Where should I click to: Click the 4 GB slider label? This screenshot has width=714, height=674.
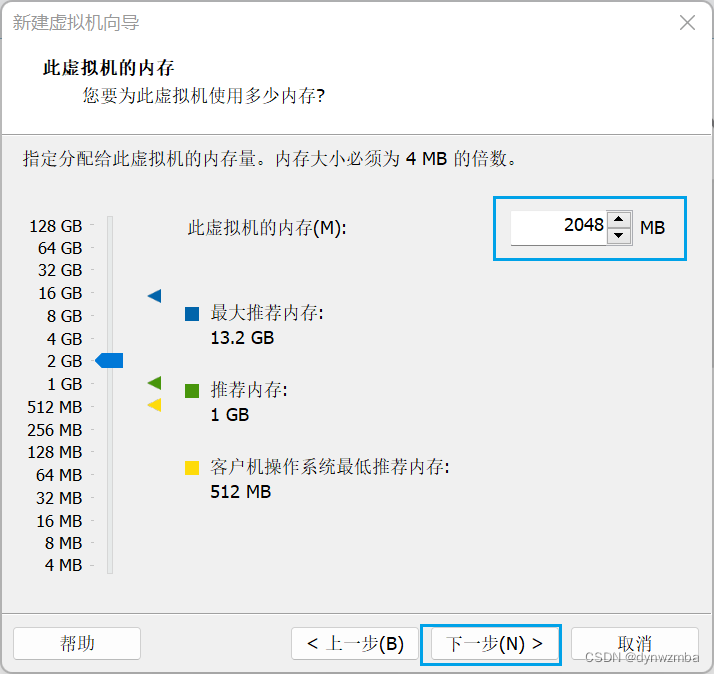coord(64,339)
